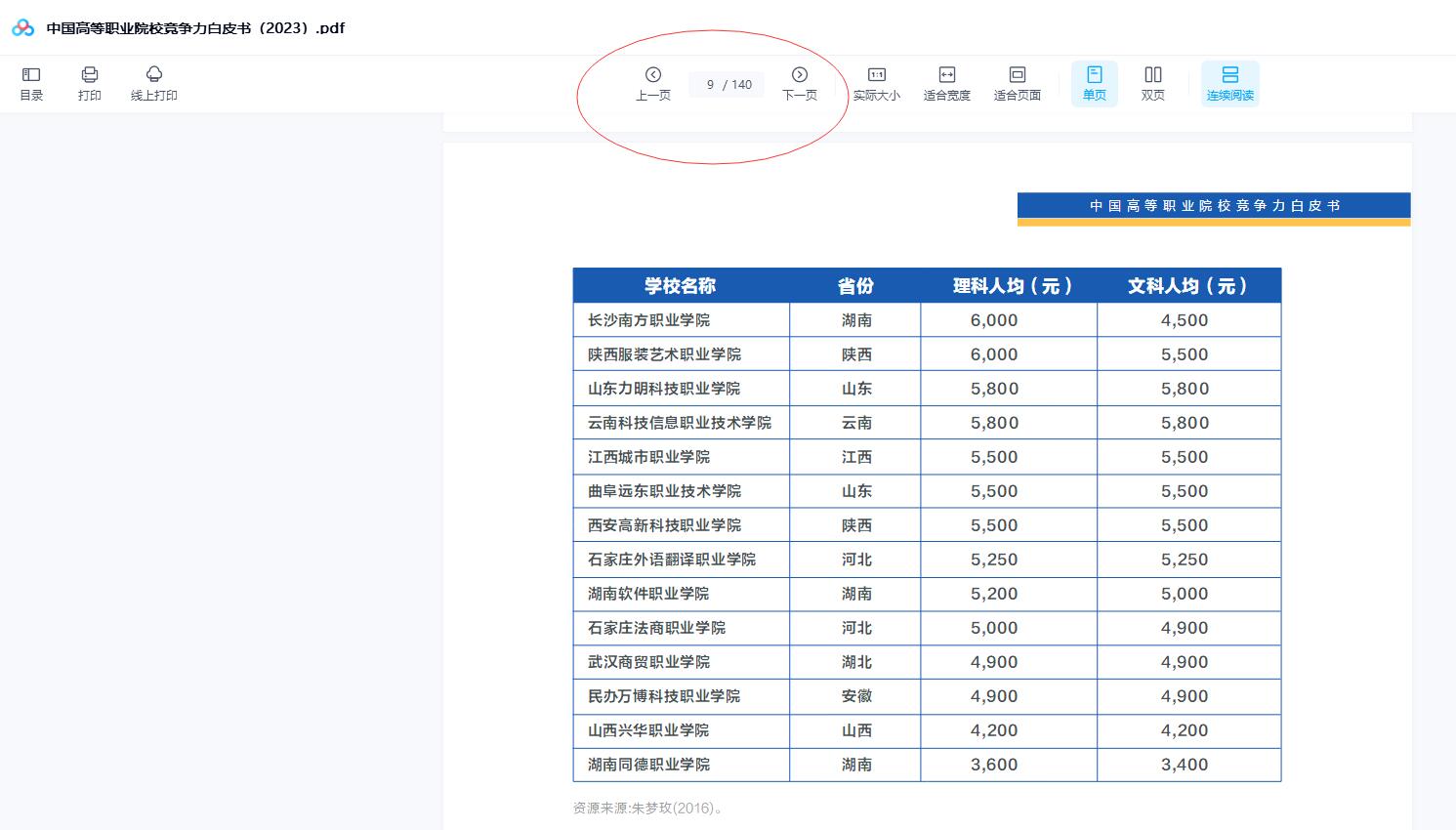The image size is (1456, 830).
Task: Click the Baidu Netdisk logo icon
Action: point(23,28)
